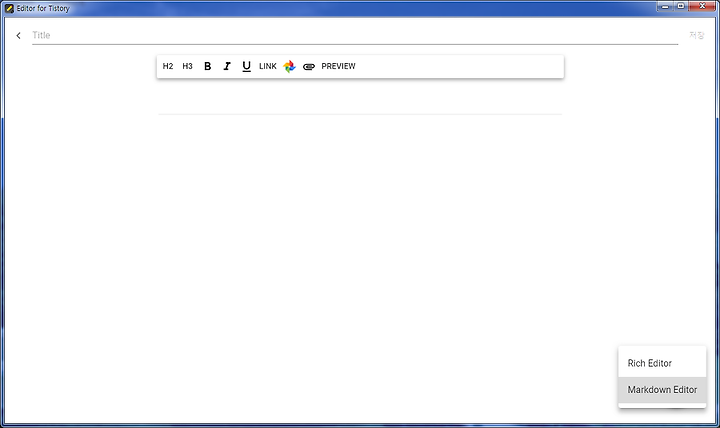The image size is (720, 428).
Task: Apply H3 heading format
Action: pos(187,66)
